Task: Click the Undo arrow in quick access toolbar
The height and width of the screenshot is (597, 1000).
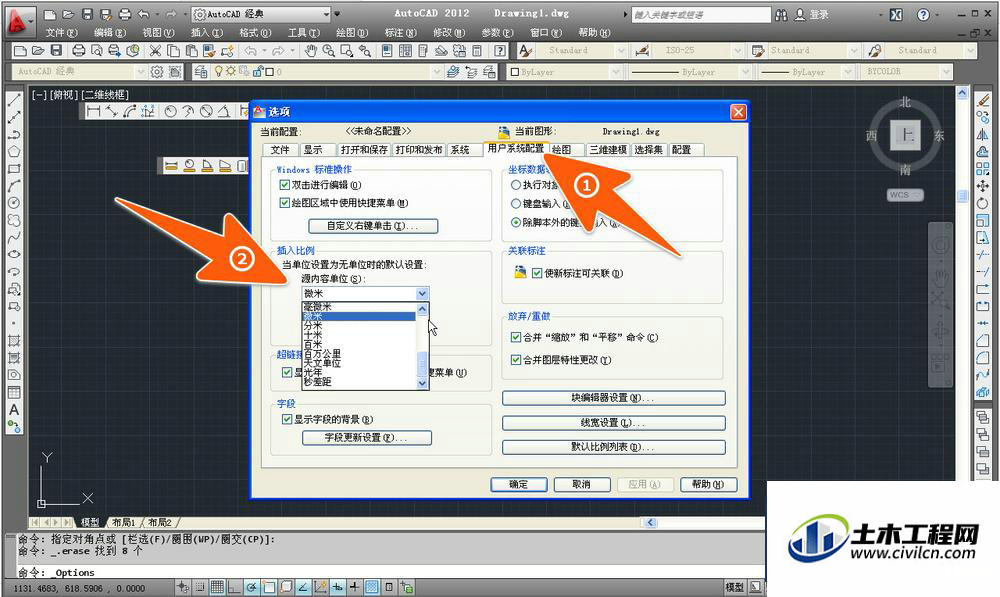Action: tap(144, 14)
